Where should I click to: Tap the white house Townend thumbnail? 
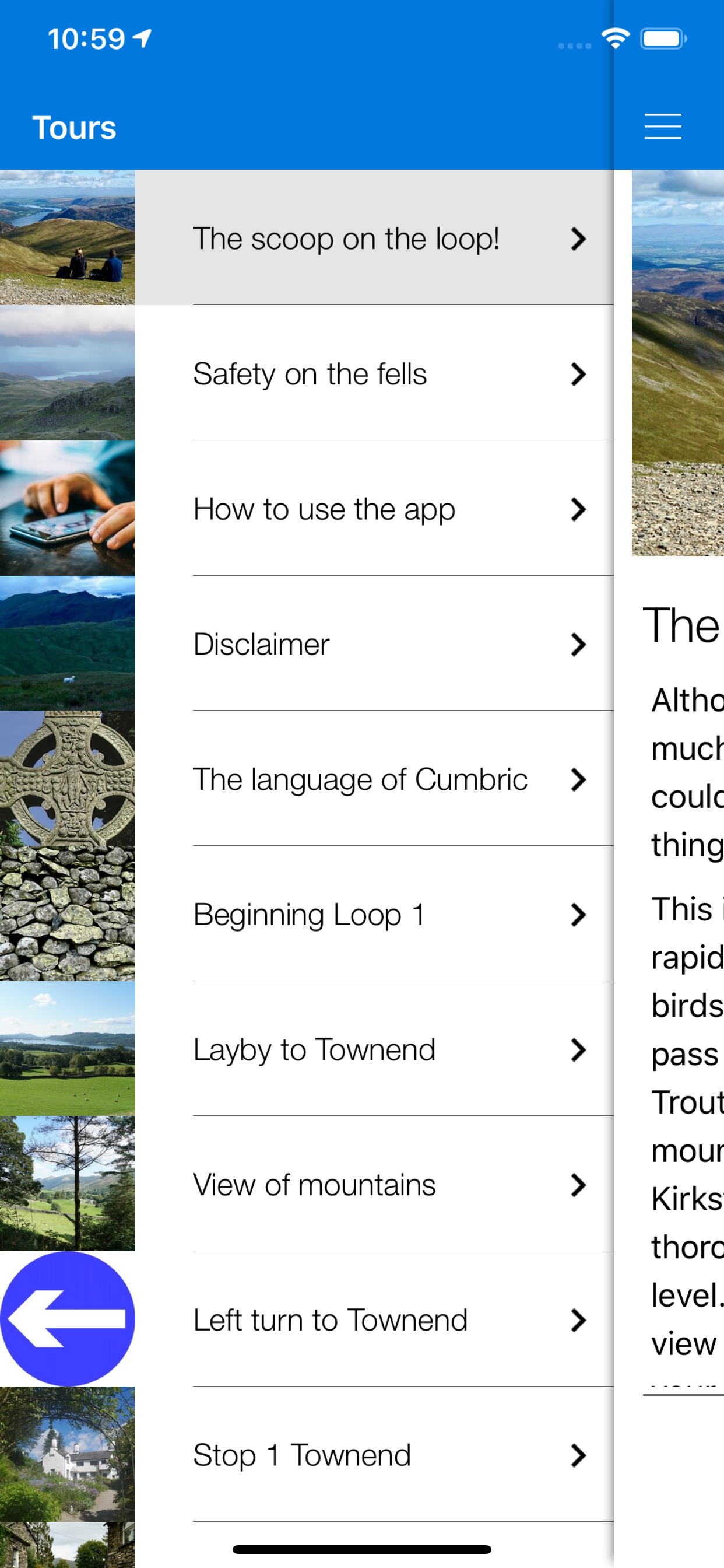tap(68, 1454)
